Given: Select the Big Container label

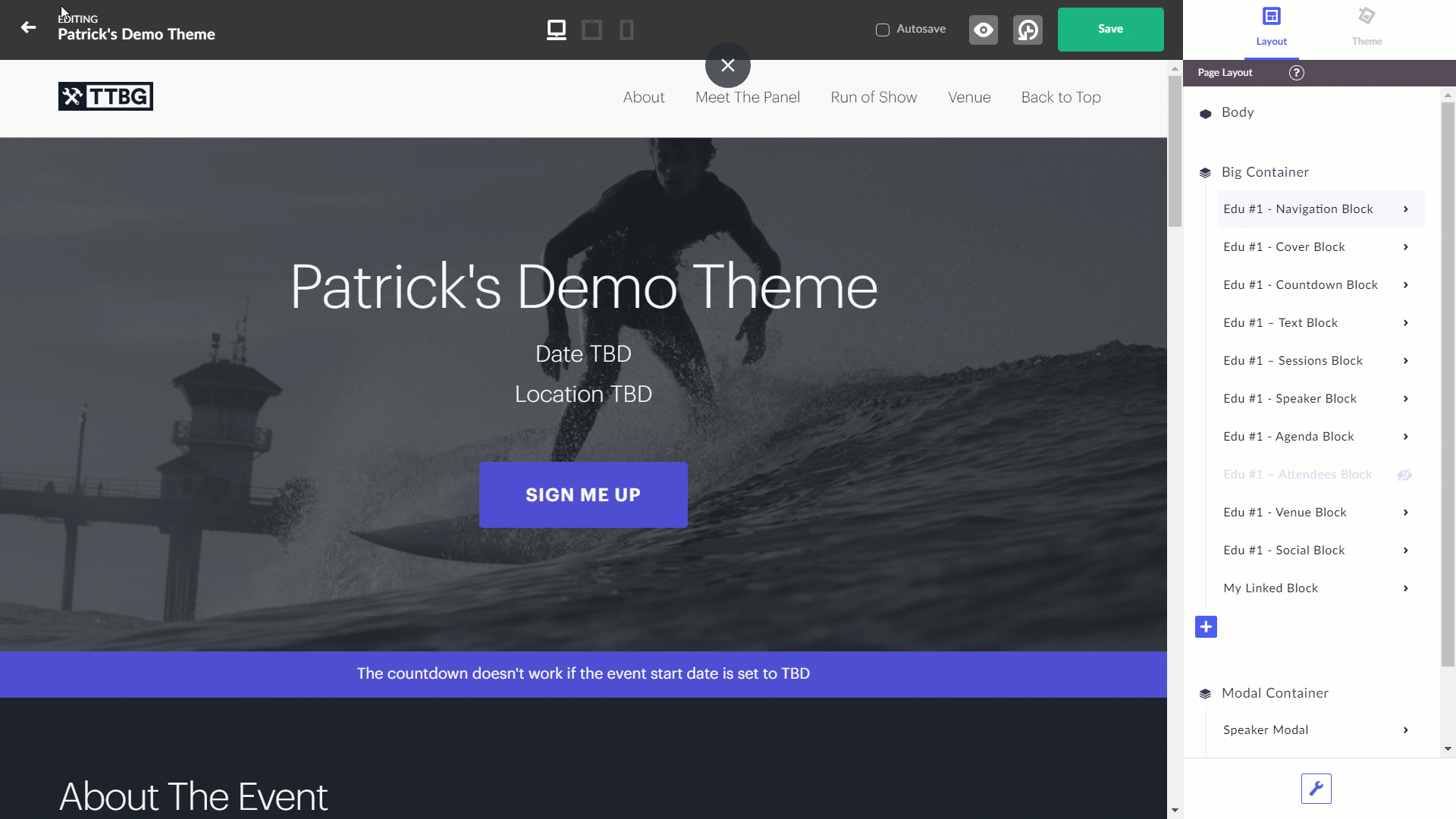Looking at the screenshot, I should pyautogui.click(x=1265, y=172).
